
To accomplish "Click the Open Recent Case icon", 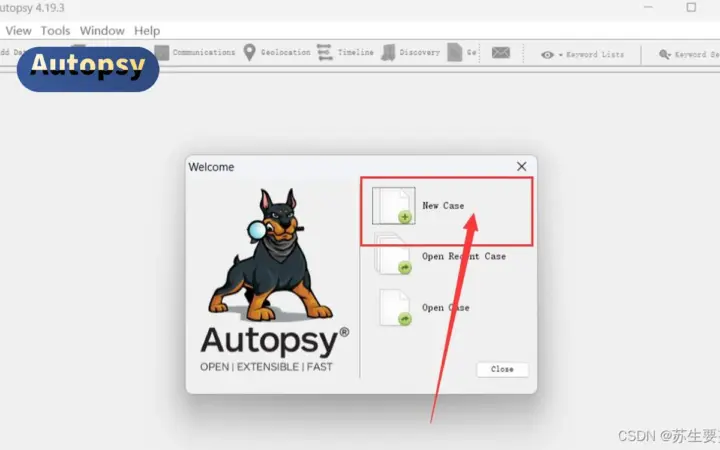I will pyautogui.click(x=393, y=255).
